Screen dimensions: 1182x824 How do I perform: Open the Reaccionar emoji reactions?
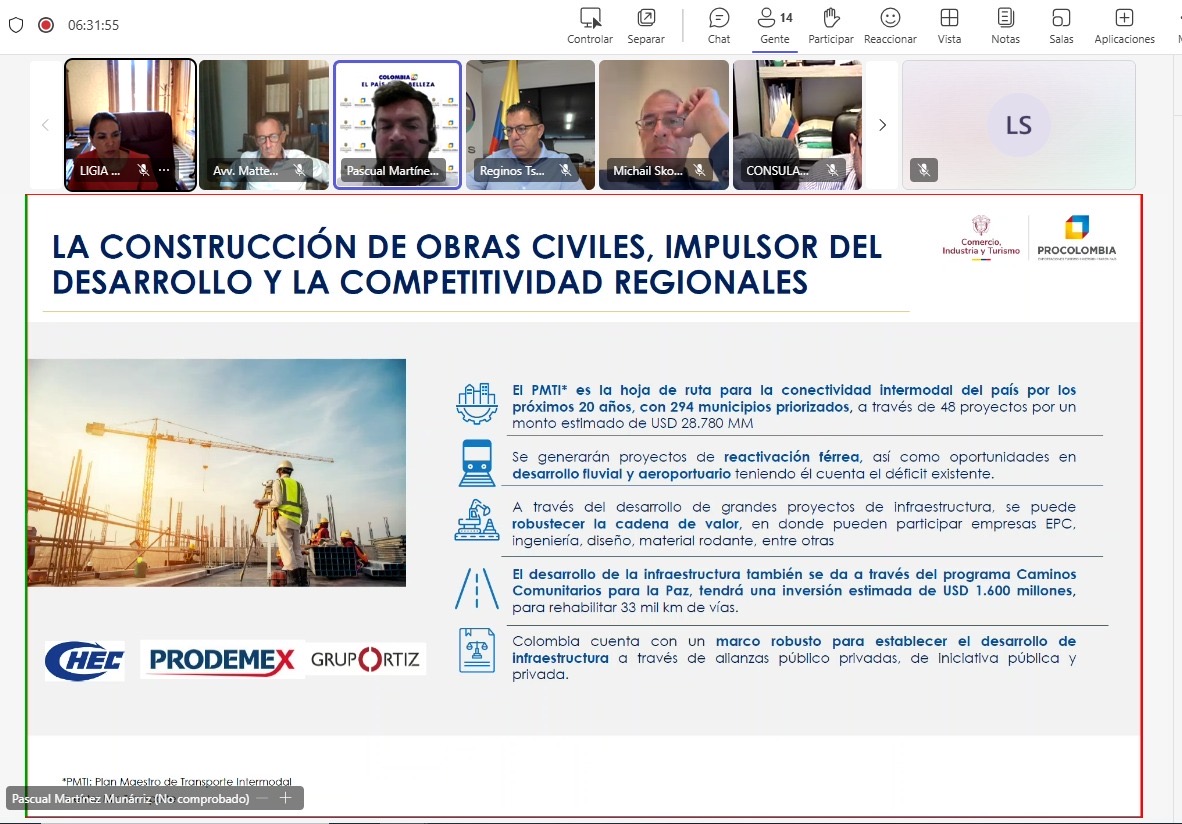[890, 26]
